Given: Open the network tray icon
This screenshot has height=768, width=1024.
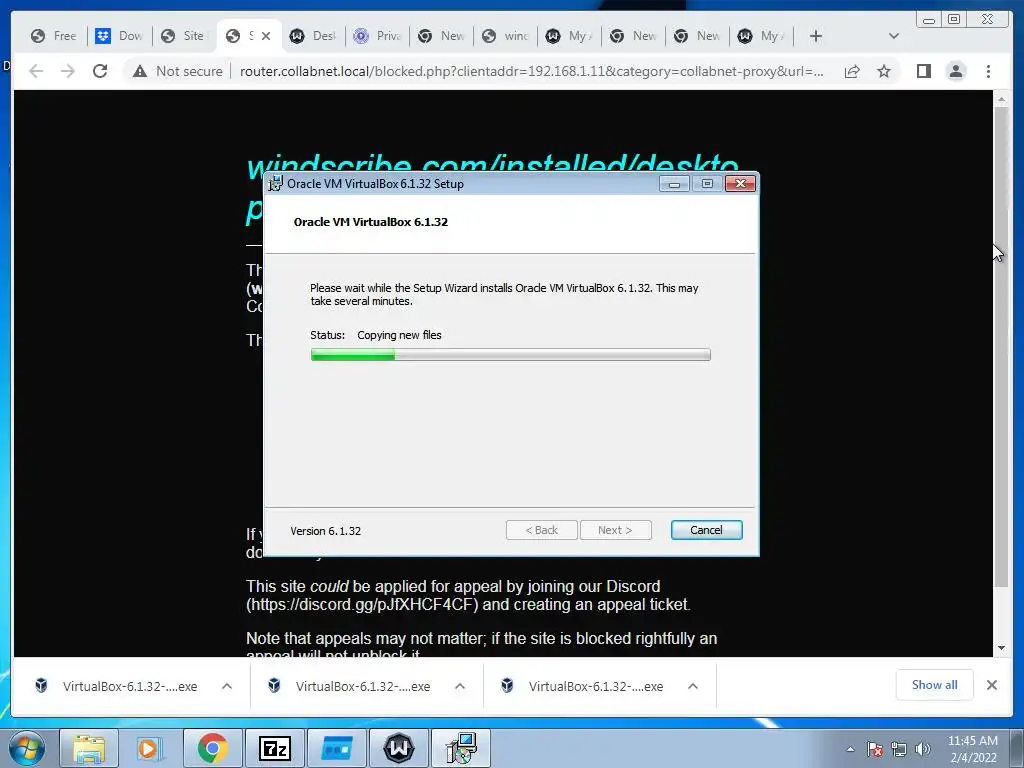Looking at the screenshot, I should tap(899, 749).
